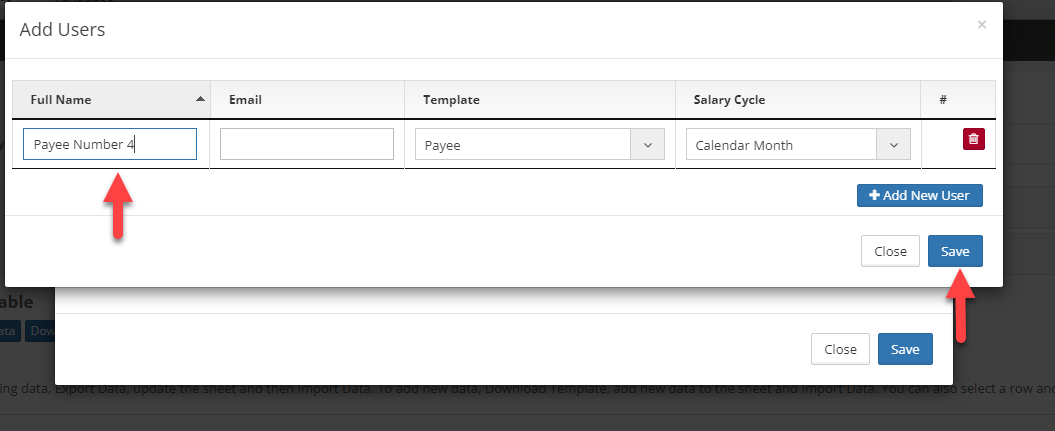
Task: Click the Salary Cycle column header
Action: [x=729, y=100]
